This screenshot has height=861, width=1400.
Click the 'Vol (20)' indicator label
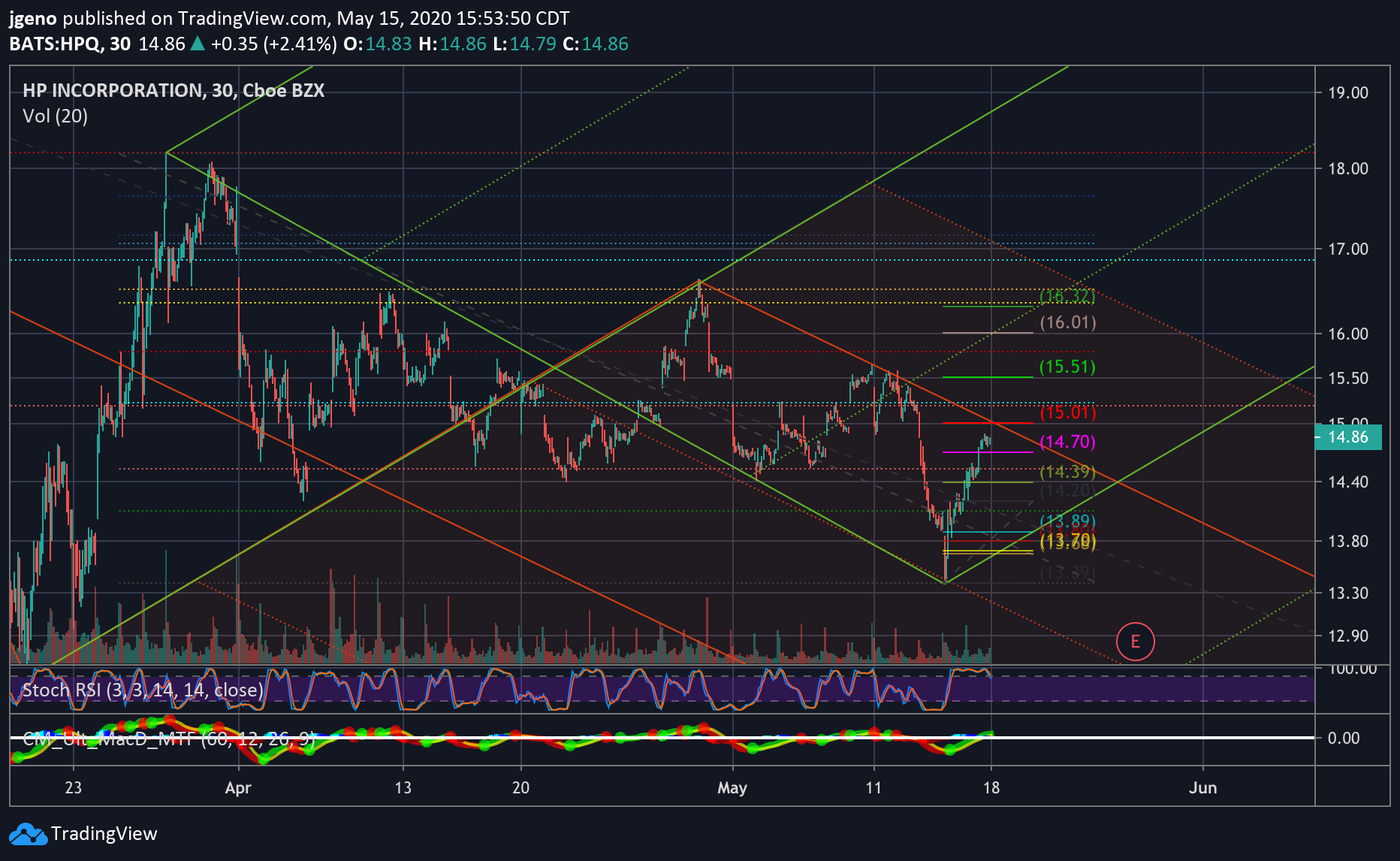point(56,116)
